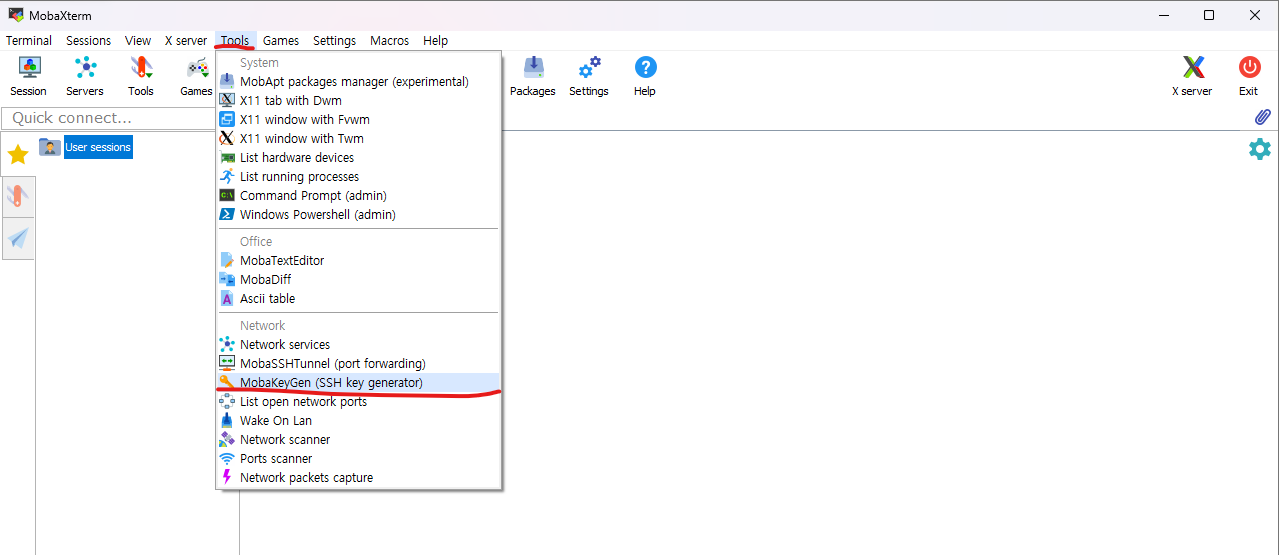Choose List open network ports
The image size is (1279, 555).
click(358, 402)
